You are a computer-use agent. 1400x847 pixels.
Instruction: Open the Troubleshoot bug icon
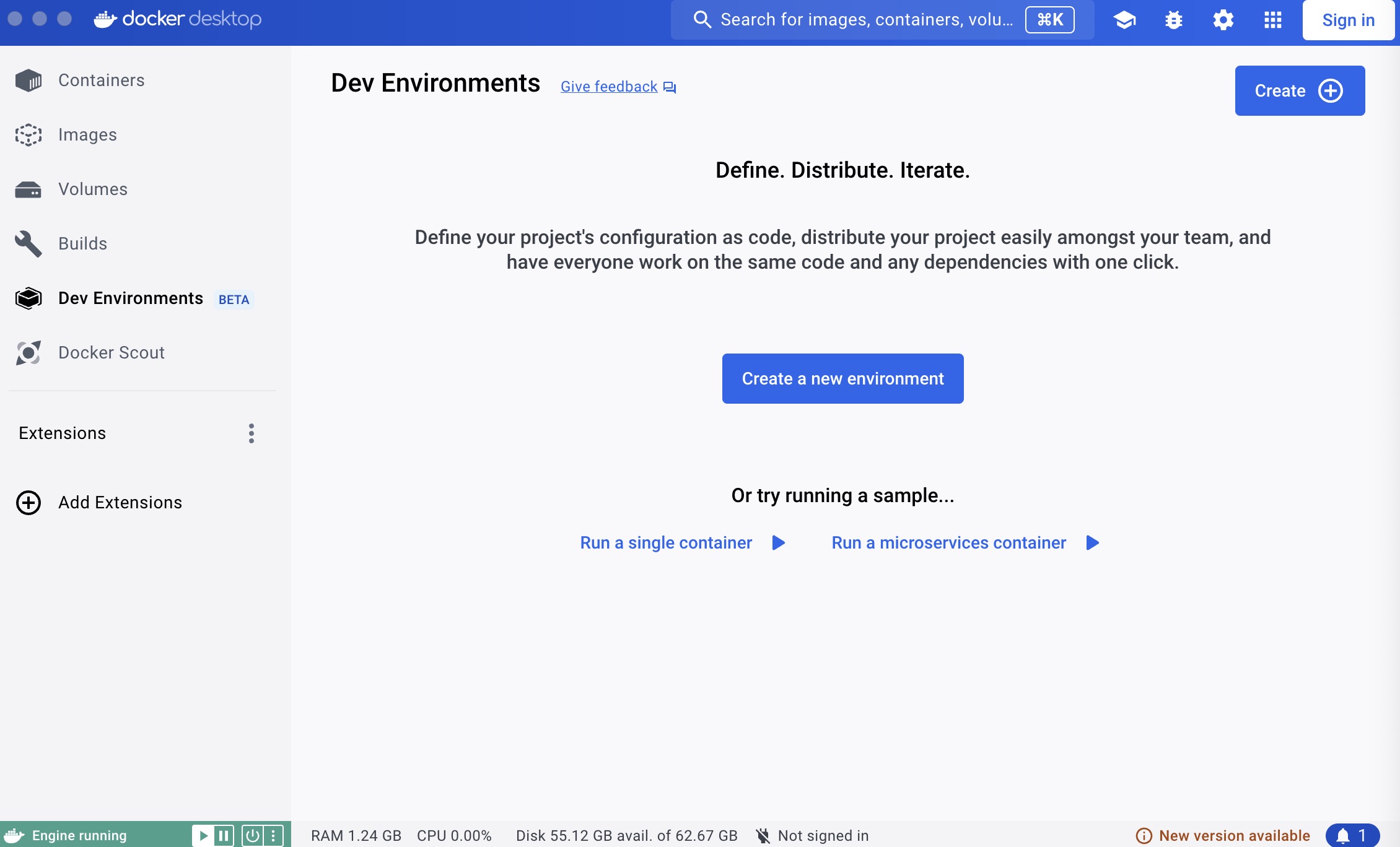click(1174, 20)
